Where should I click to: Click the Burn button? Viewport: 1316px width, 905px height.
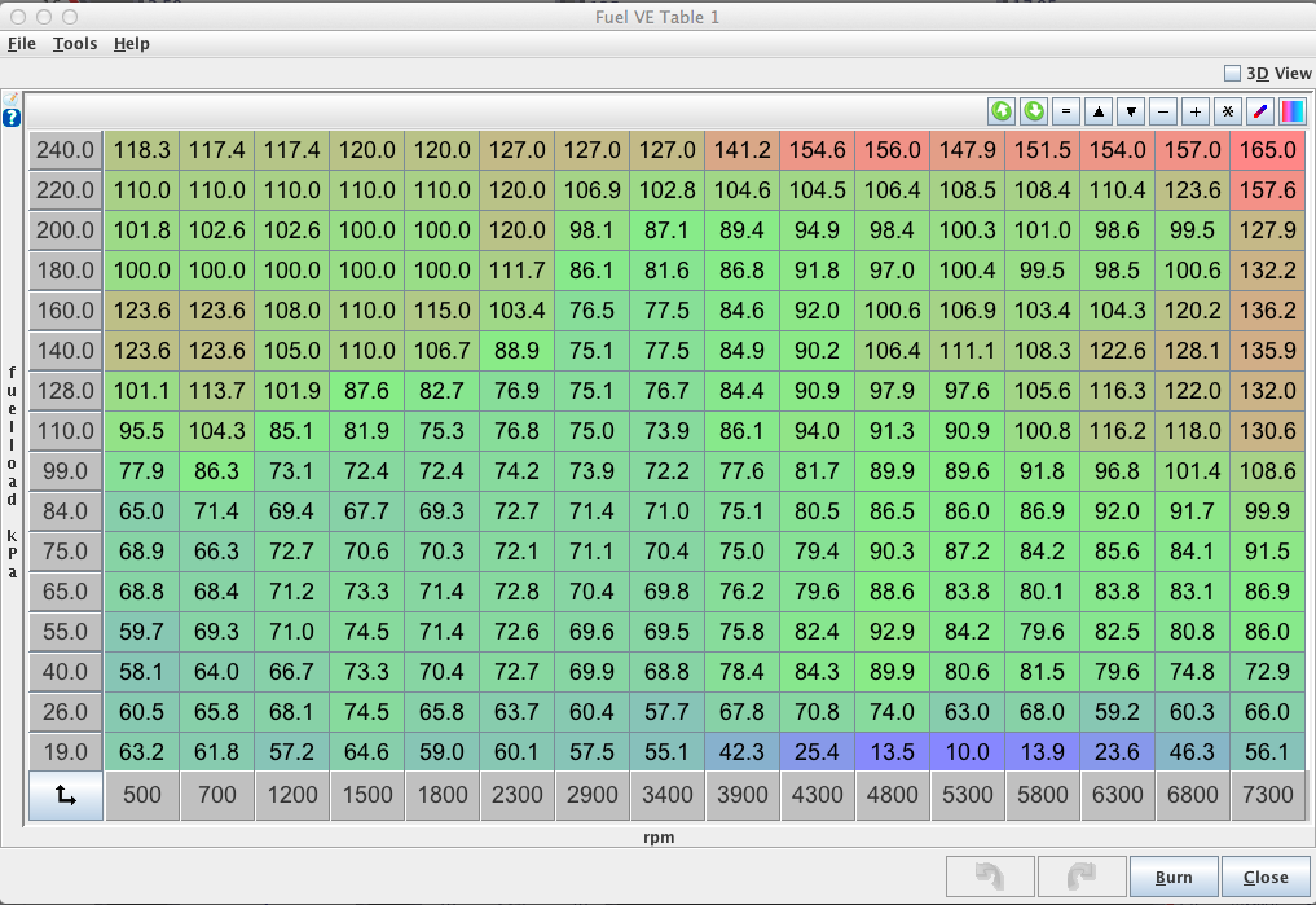point(1174,877)
